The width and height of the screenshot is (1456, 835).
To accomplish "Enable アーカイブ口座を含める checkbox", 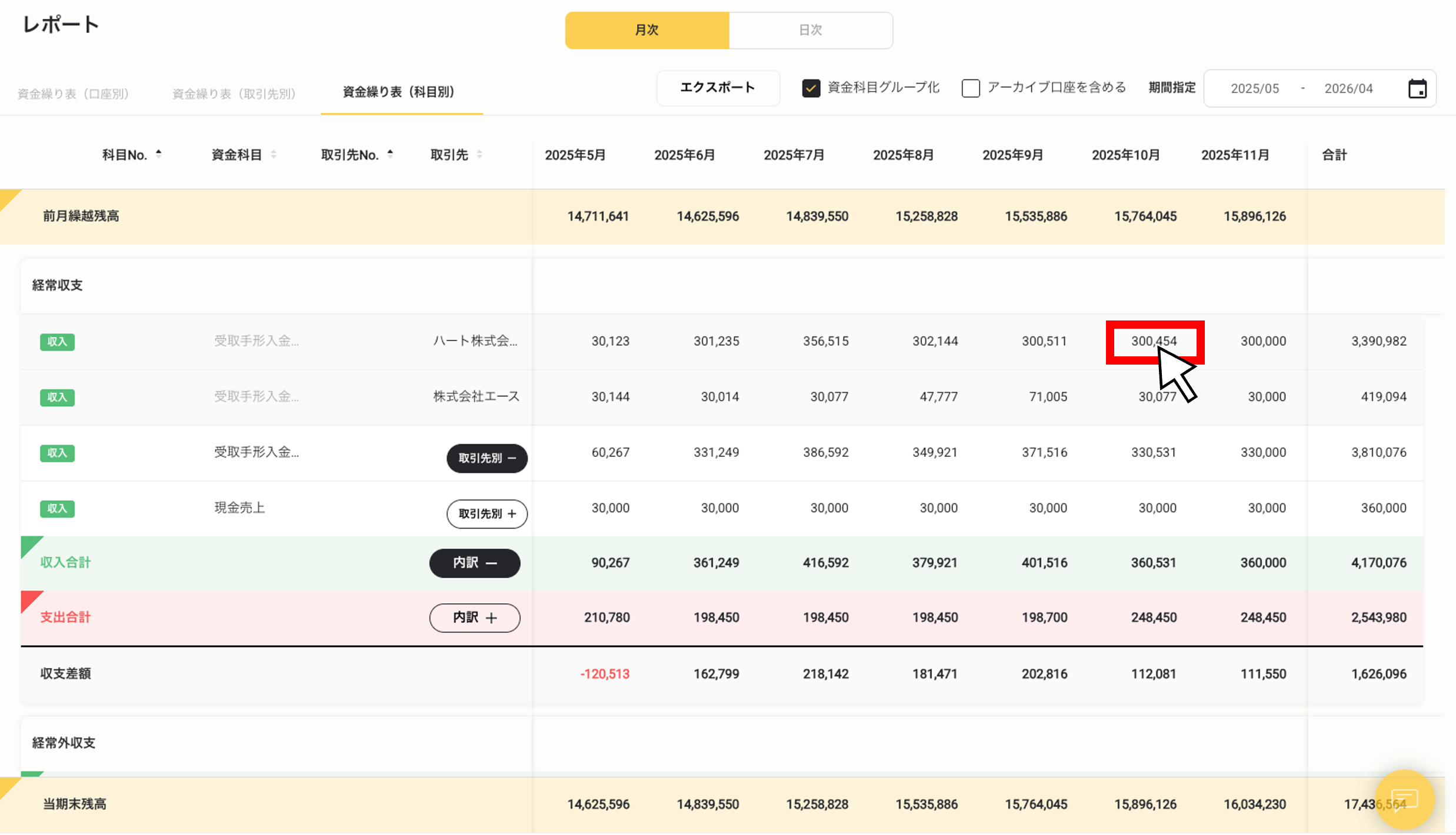I will 971,88.
